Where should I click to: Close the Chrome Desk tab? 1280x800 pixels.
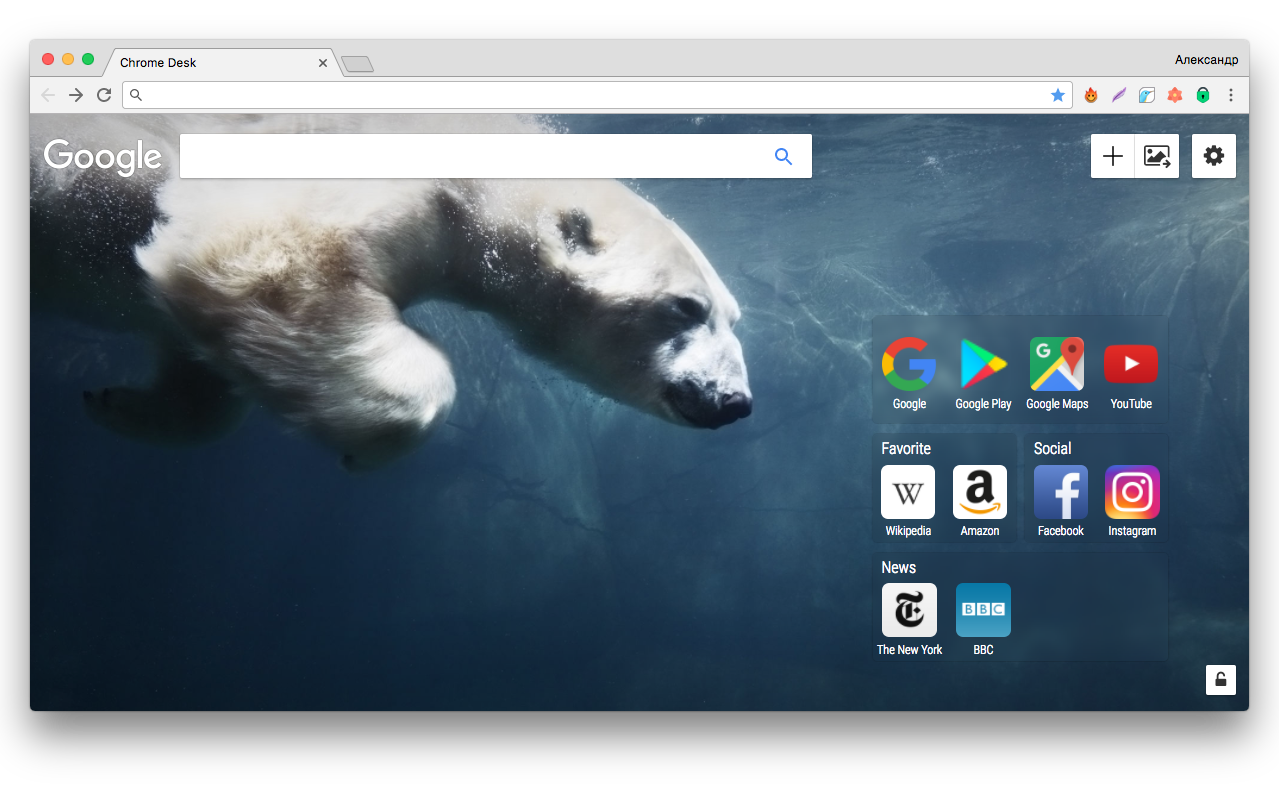pos(323,63)
